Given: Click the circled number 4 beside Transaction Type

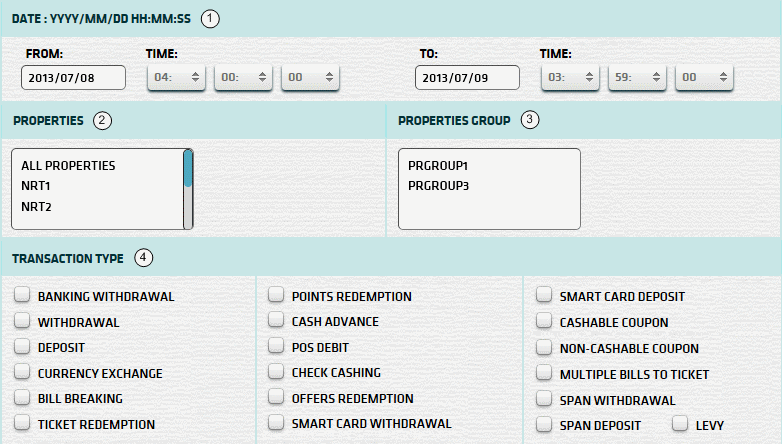Looking at the screenshot, I should tap(144, 259).
